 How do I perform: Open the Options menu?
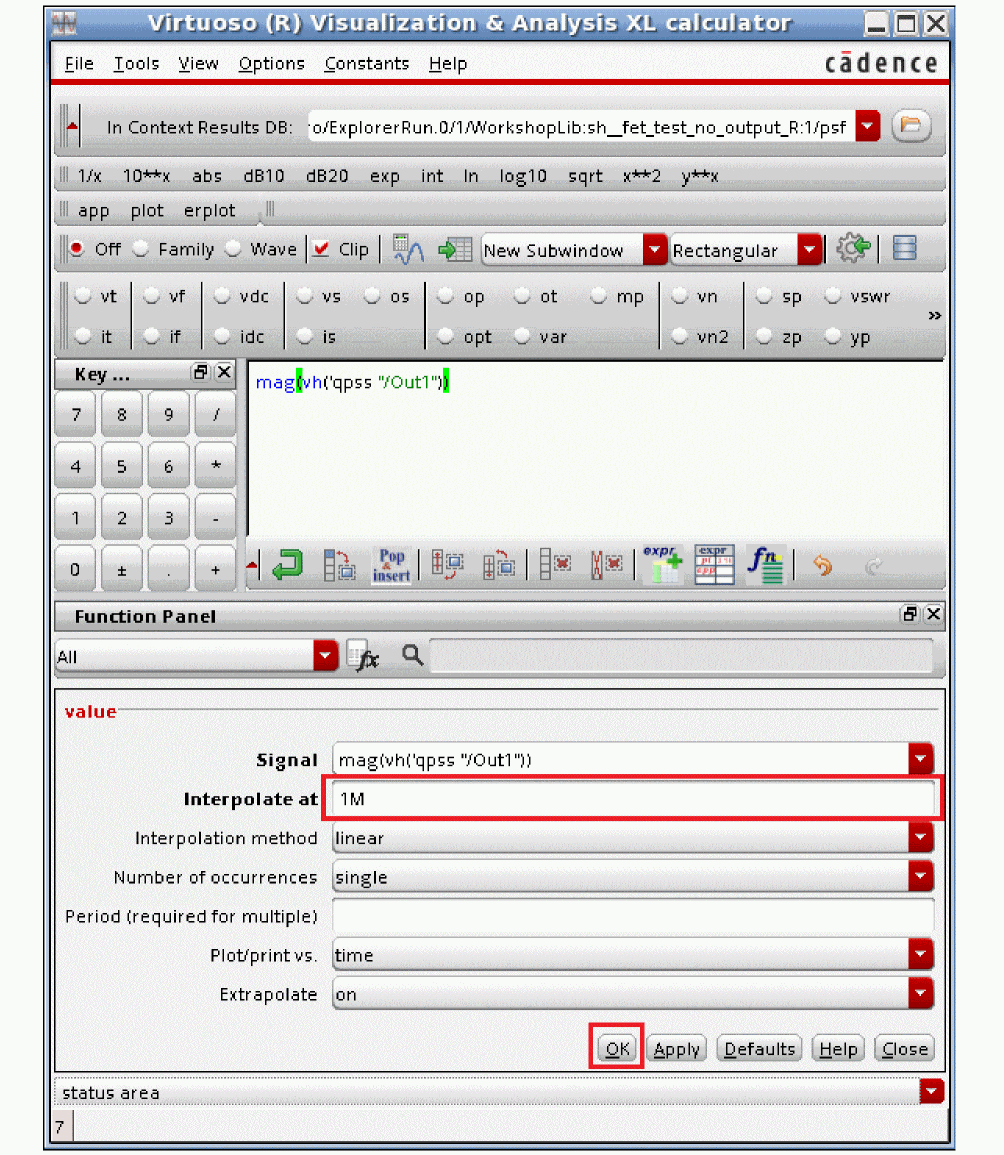click(271, 64)
